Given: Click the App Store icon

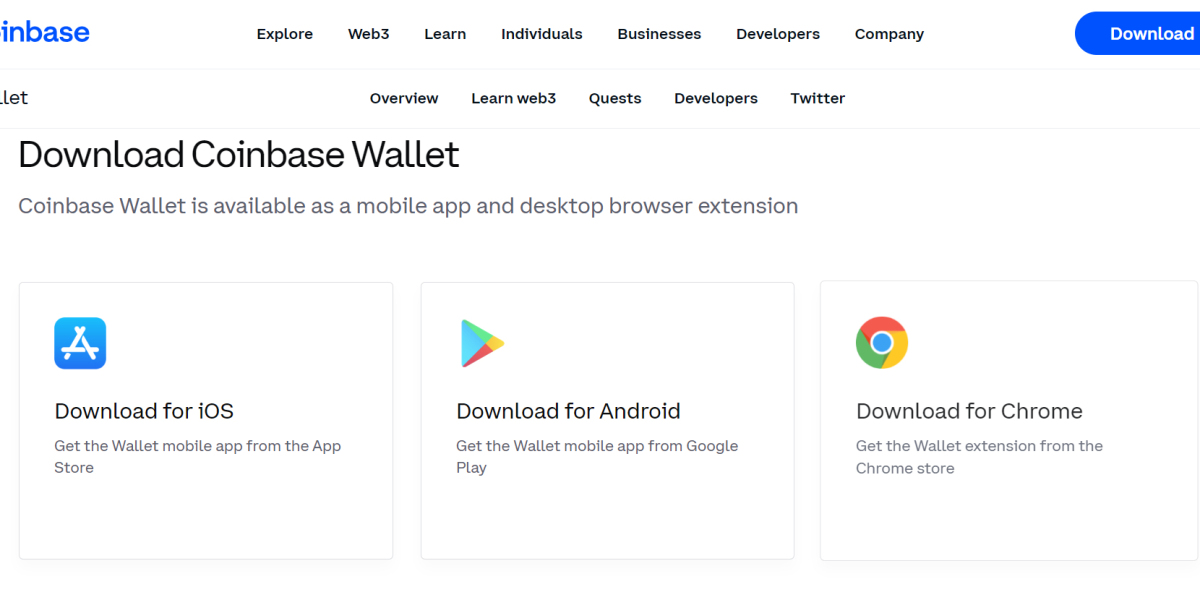Looking at the screenshot, I should [x=80, y=343].
